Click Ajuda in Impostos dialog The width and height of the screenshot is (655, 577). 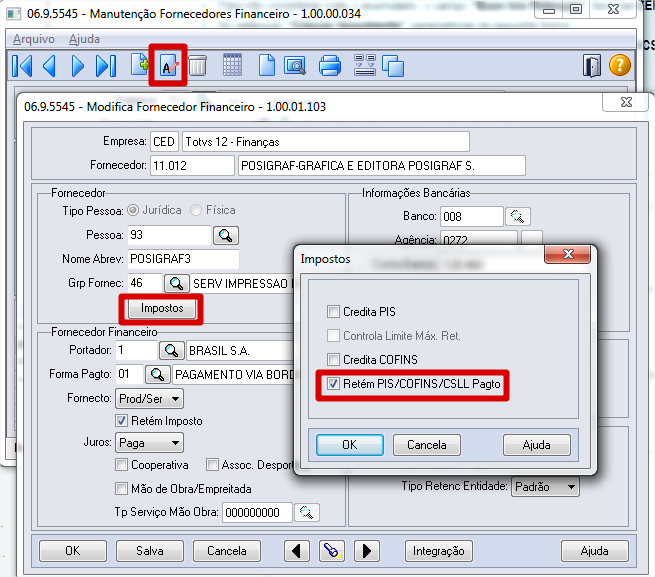537,445
